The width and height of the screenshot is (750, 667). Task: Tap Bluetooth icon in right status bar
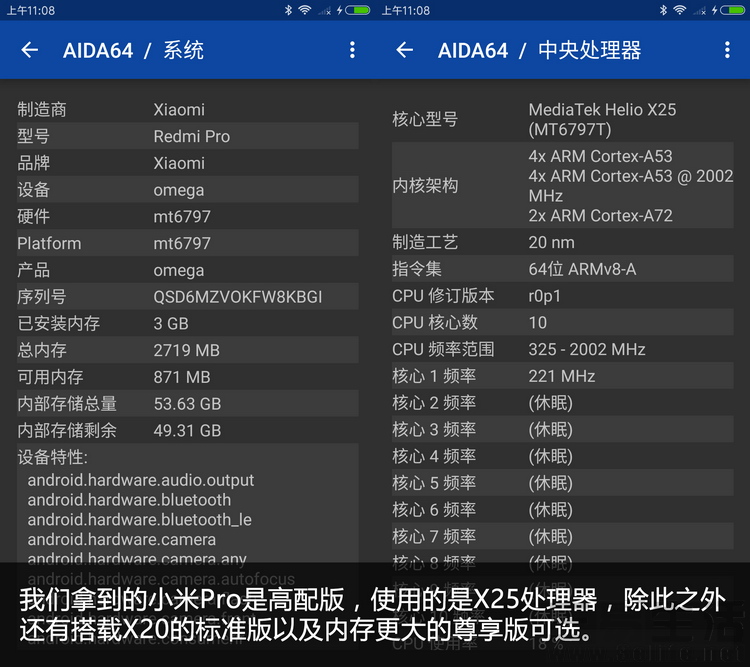click(x=663, y=10)
